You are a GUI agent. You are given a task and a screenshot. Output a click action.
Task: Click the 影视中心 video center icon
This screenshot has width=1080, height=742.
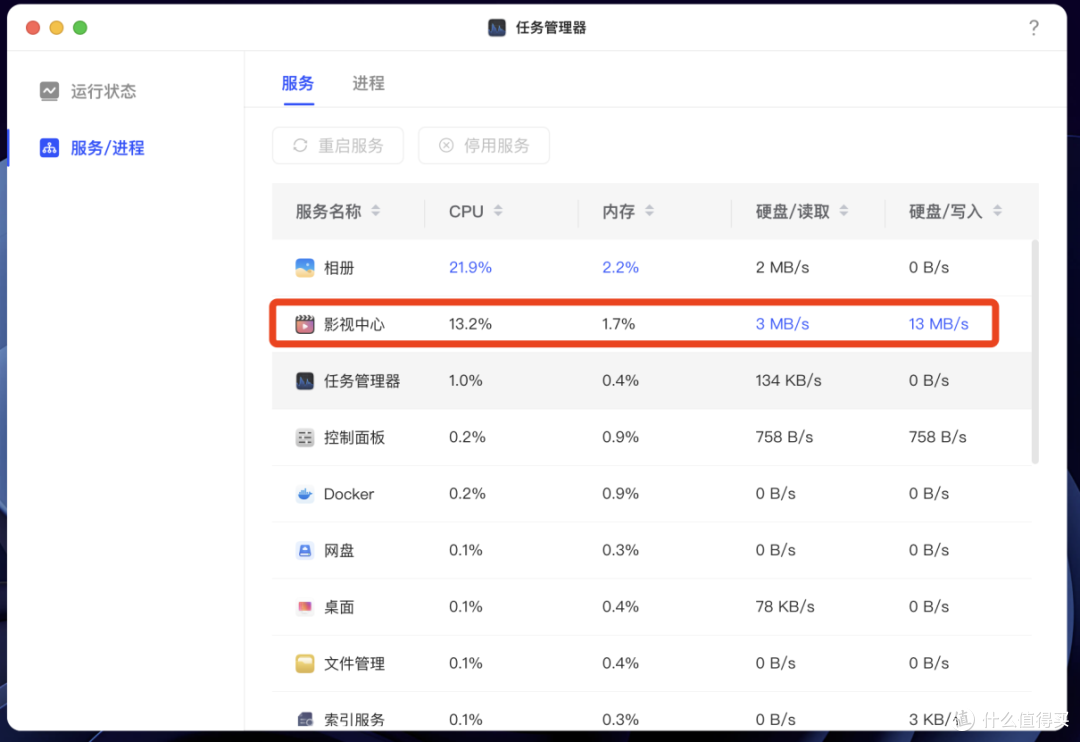(x=304, y=324)
